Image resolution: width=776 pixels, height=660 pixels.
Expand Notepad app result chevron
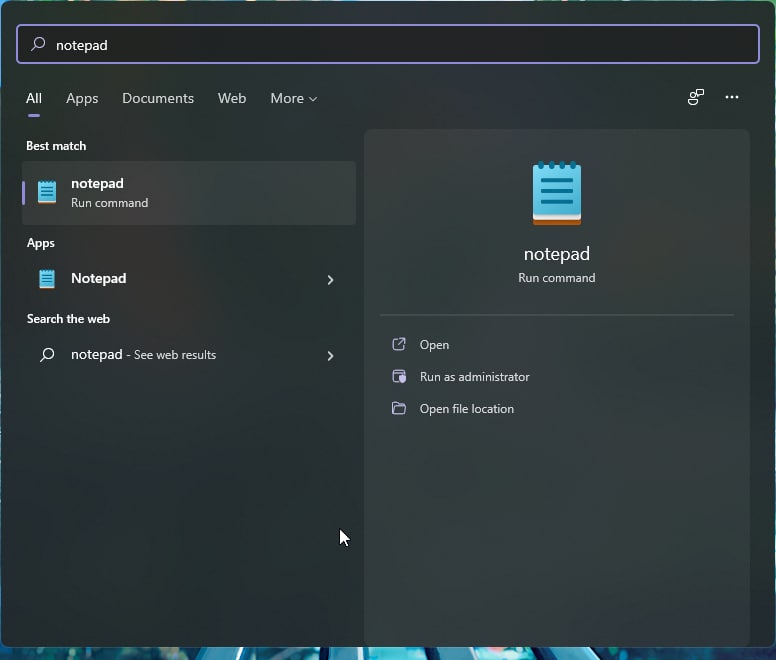330,280
